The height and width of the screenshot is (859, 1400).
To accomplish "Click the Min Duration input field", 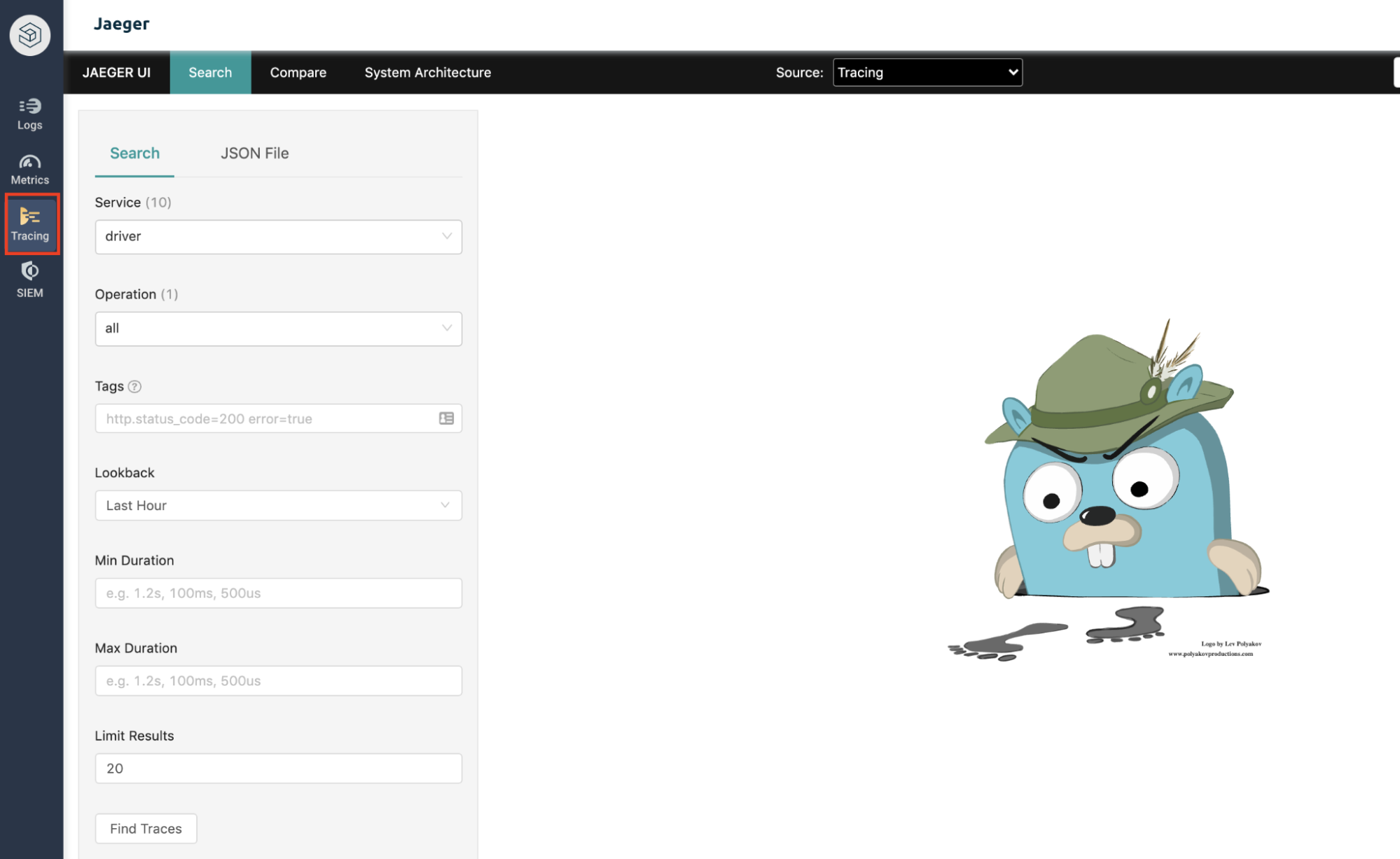I will coord(278,593).
